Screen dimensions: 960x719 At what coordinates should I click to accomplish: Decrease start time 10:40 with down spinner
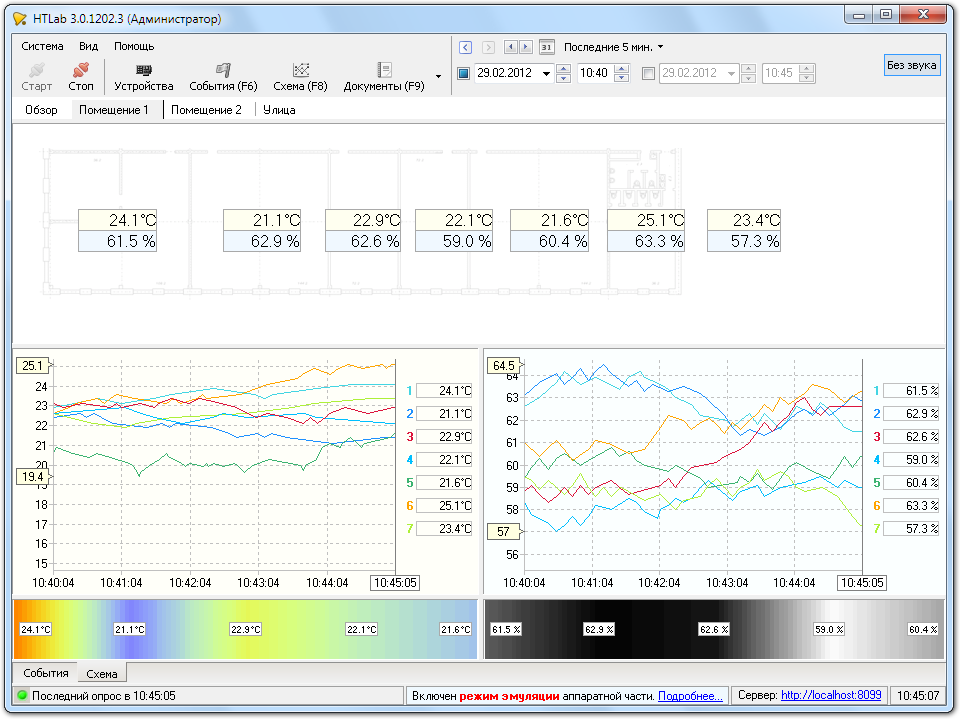pos(621,78)
